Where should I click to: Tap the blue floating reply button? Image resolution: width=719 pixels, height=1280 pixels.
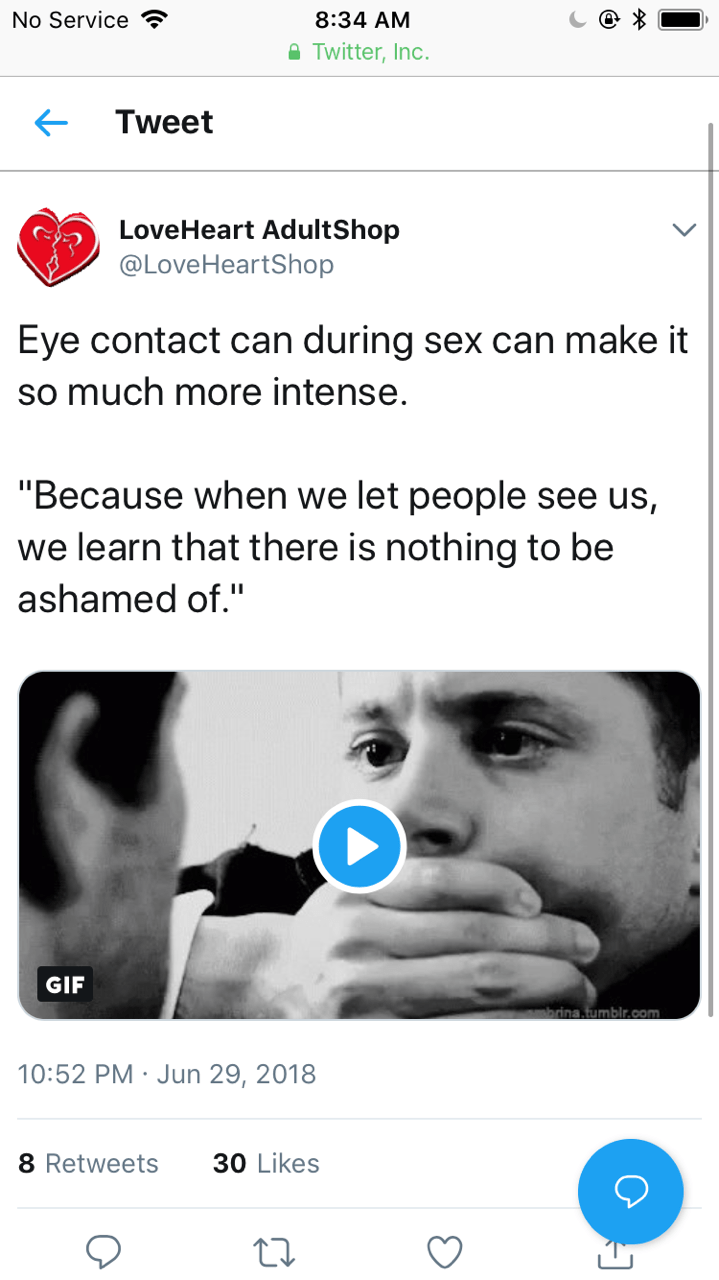631,1191
